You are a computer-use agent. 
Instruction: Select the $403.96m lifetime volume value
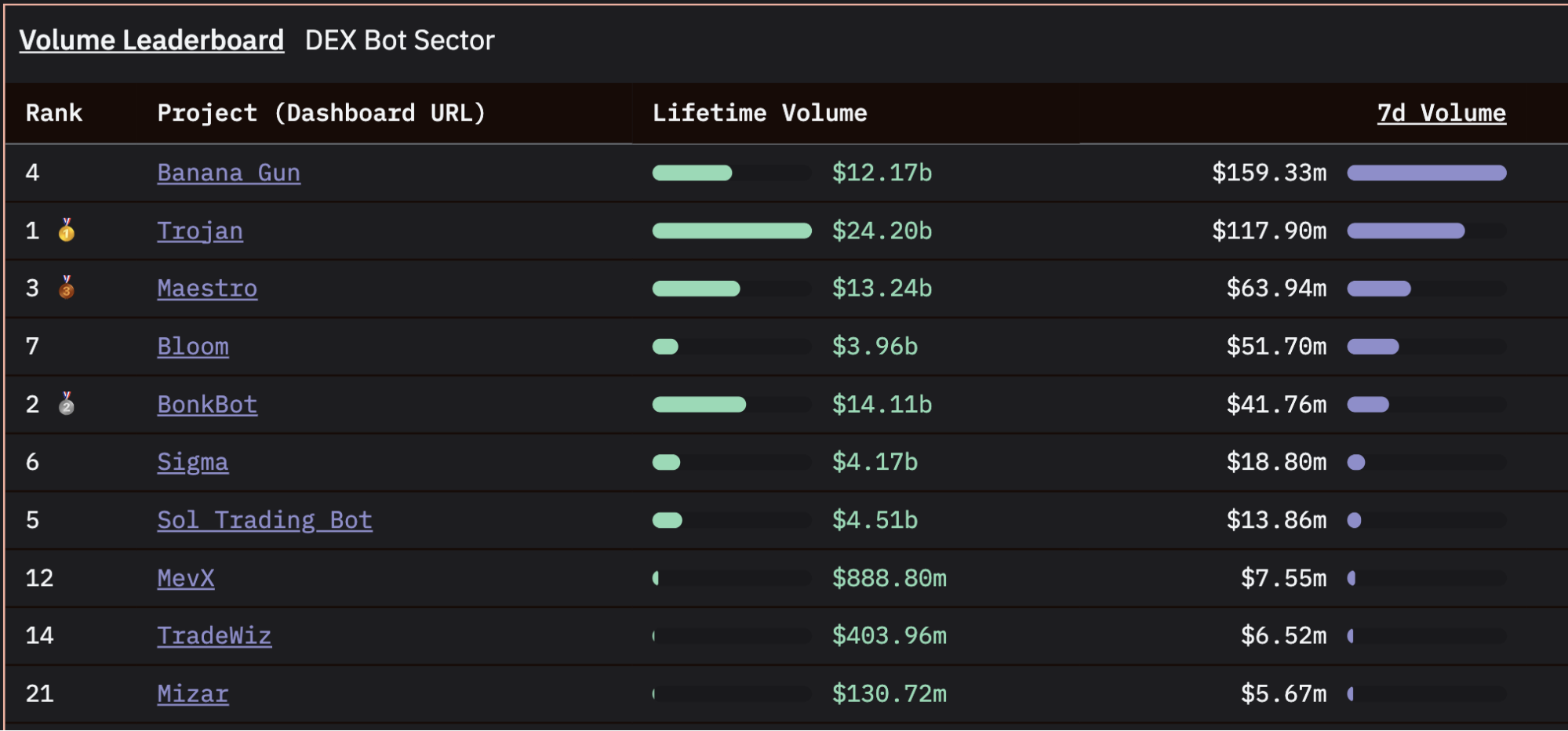[x=890, y=635]
